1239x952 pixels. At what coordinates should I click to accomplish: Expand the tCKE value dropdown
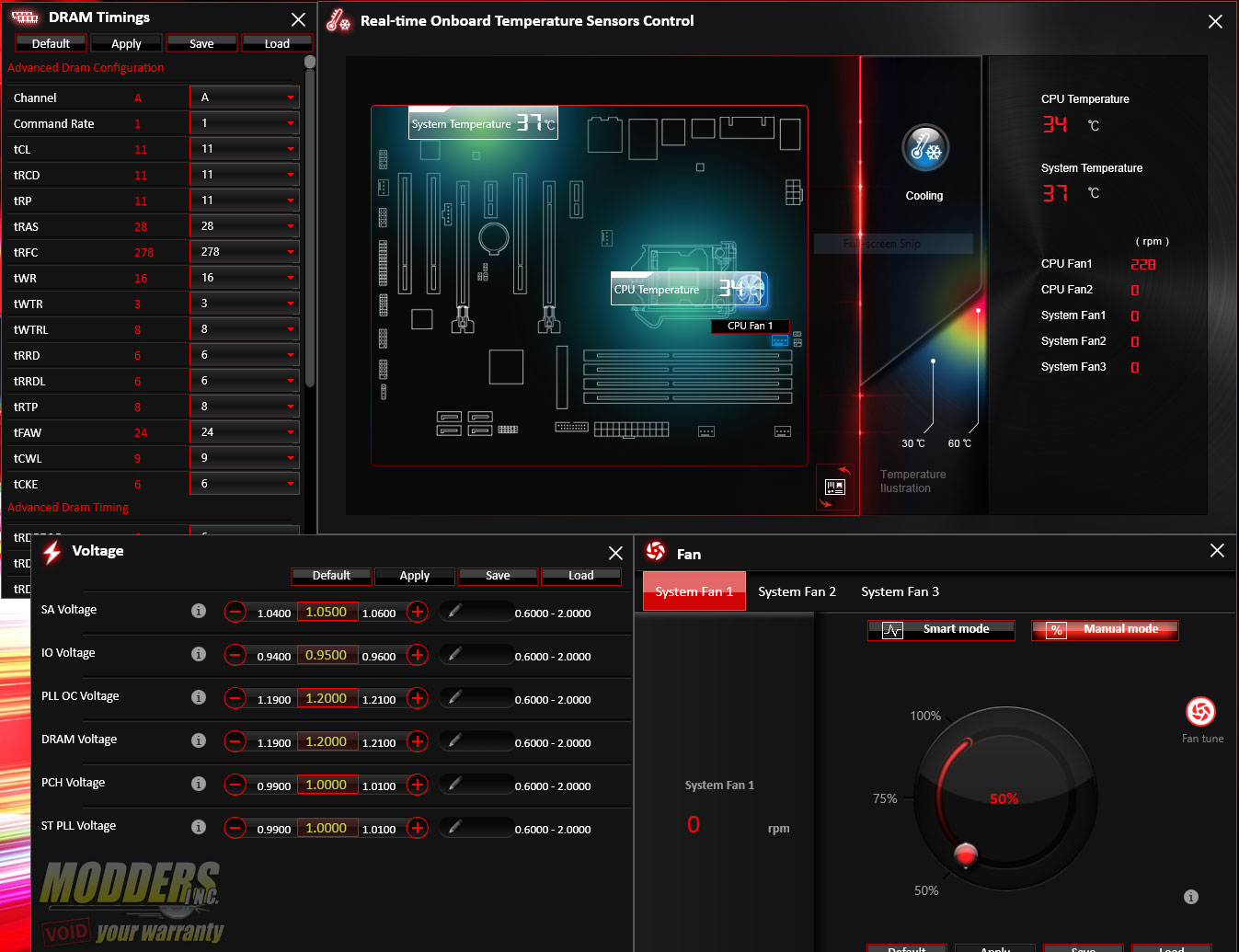point(245,484)
